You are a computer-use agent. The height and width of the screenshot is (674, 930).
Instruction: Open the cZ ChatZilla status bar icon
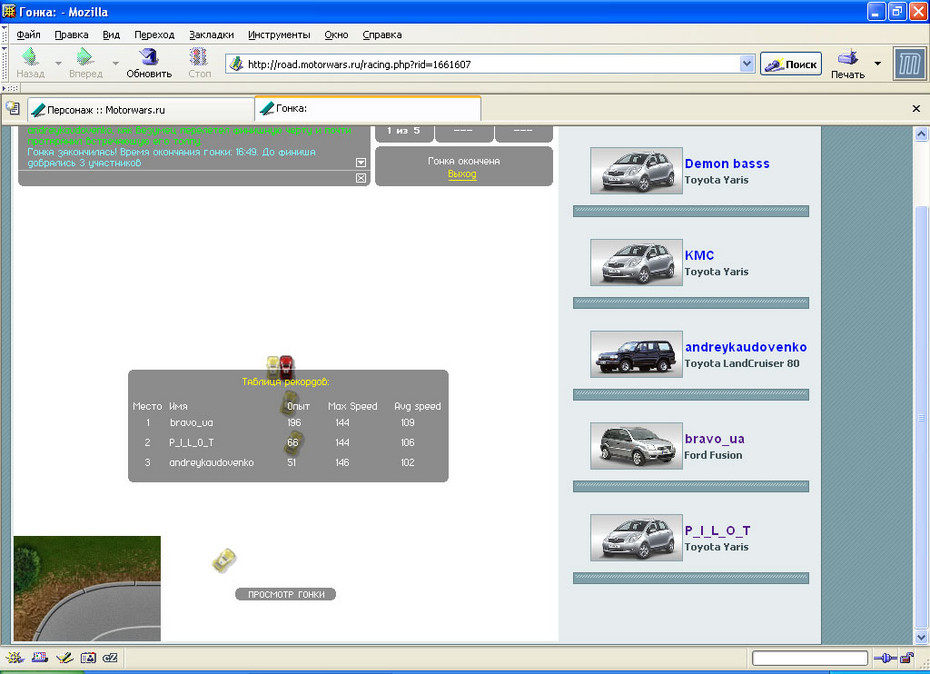[x=110, y=657]
